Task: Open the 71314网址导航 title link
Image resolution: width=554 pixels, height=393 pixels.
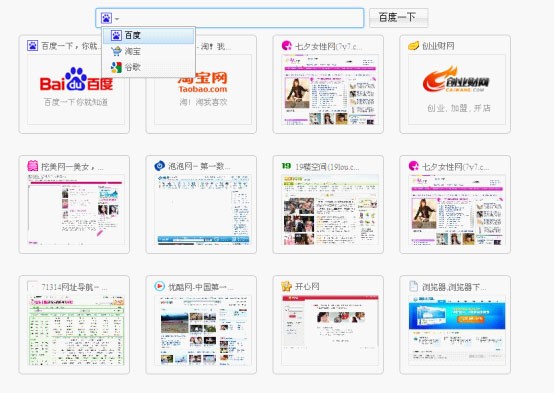Action: pyautogui.click(x=74, y=287)
